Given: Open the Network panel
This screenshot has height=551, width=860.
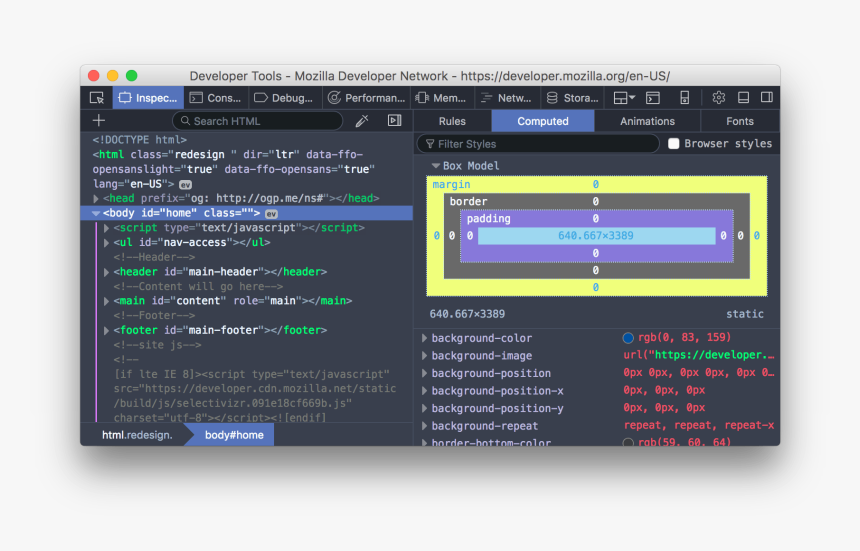Looking at the screenshot, I should pos(506,98).
